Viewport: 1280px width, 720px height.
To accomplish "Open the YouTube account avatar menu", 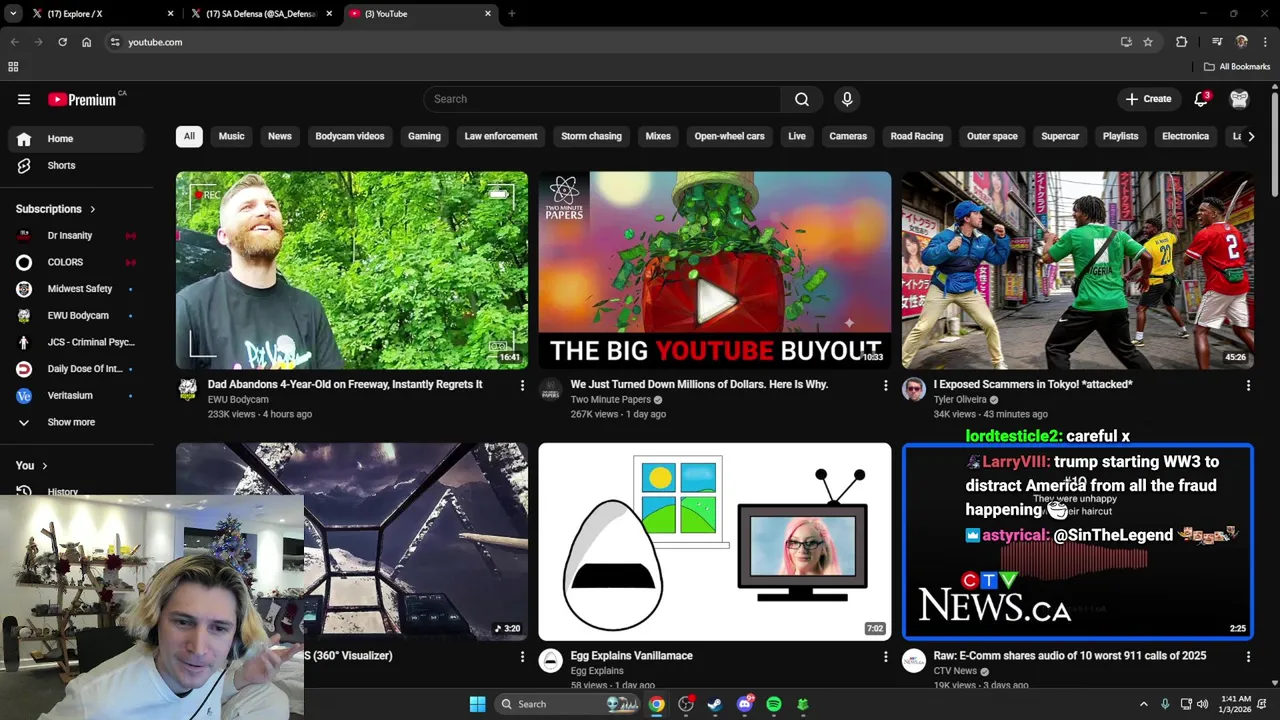I will (x=1239, y=99).
